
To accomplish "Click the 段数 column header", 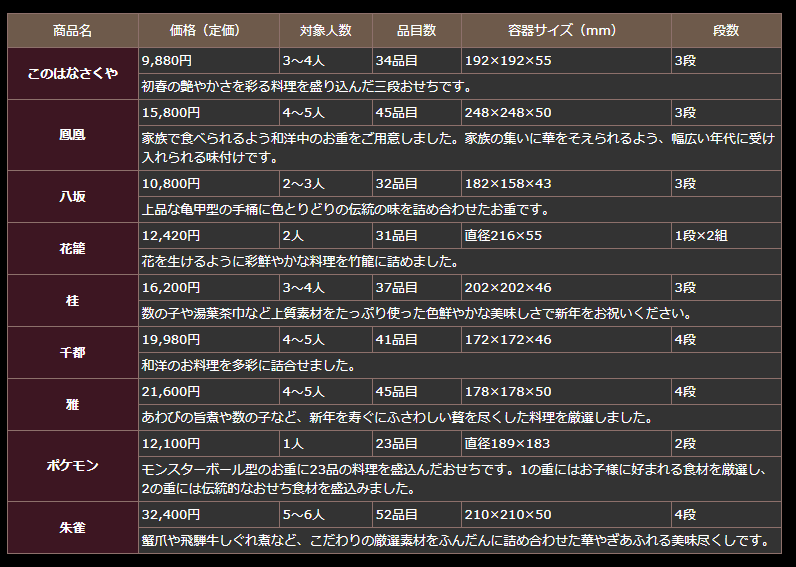I will pyautogui.click(x=726, y=31).
